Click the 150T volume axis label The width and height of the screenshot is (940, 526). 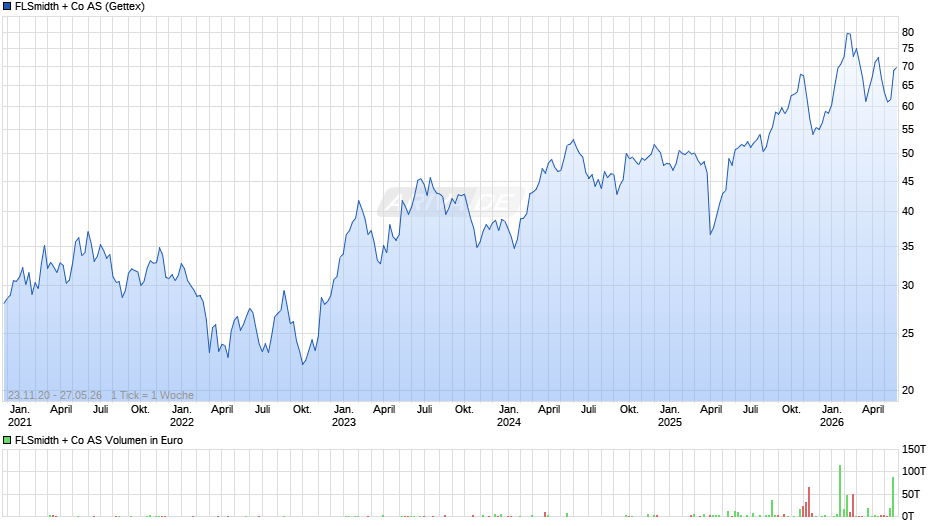tap(914, 449)
